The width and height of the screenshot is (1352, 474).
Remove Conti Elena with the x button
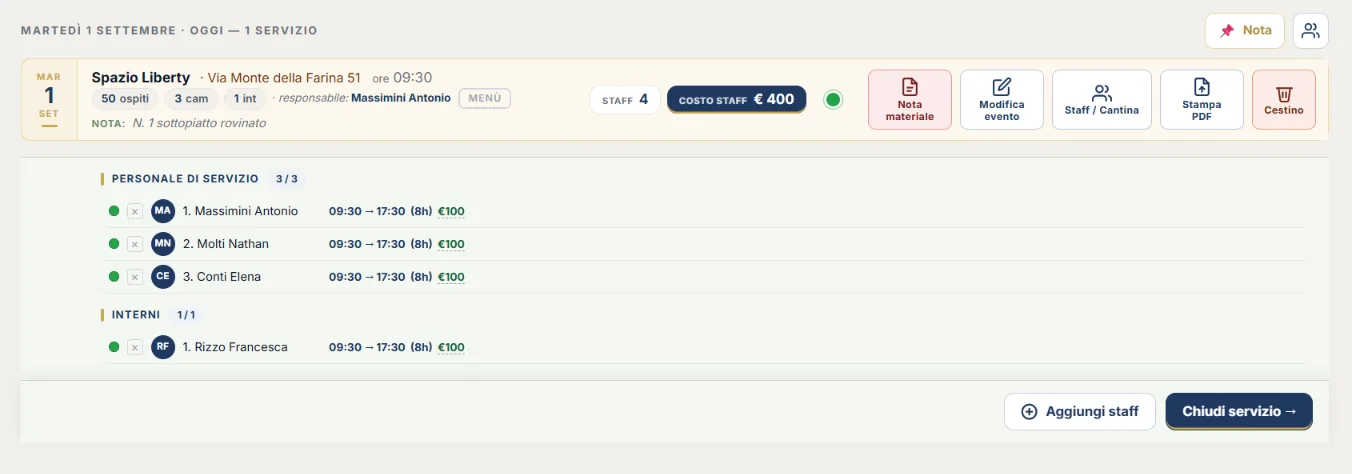coord(135,277)
